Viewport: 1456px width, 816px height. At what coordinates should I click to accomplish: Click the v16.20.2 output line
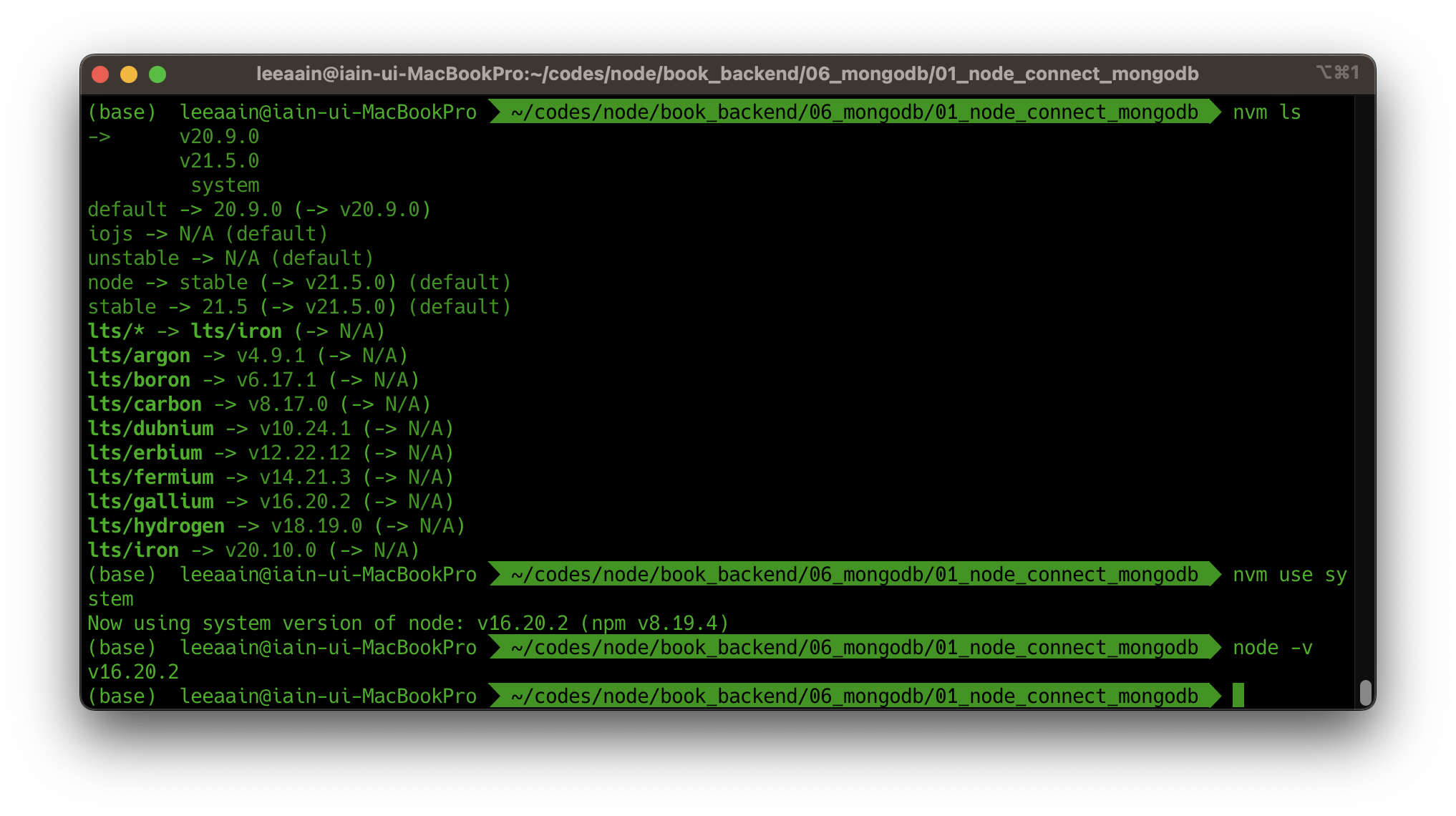coord(133,672)
